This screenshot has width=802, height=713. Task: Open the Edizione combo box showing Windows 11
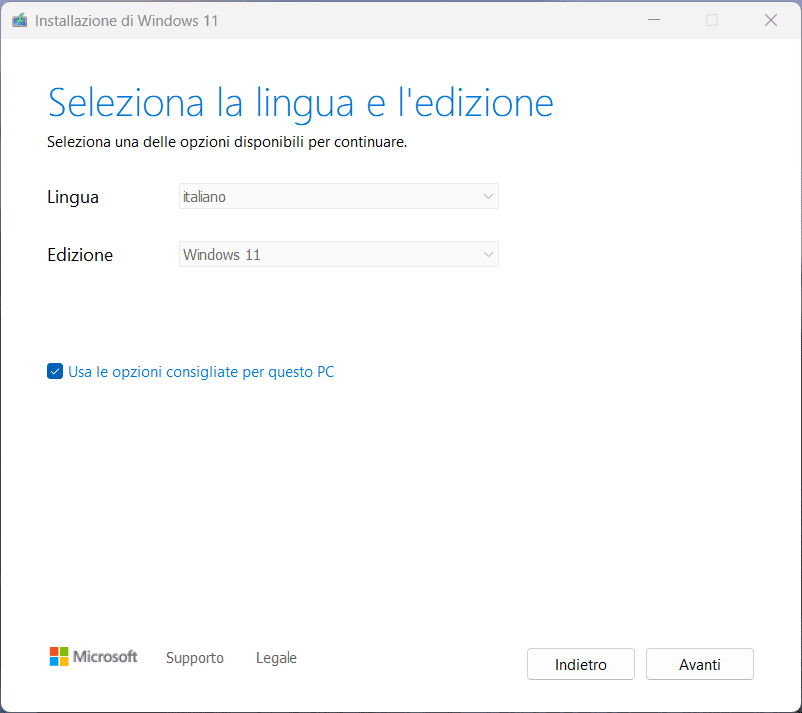pos(330,255)
